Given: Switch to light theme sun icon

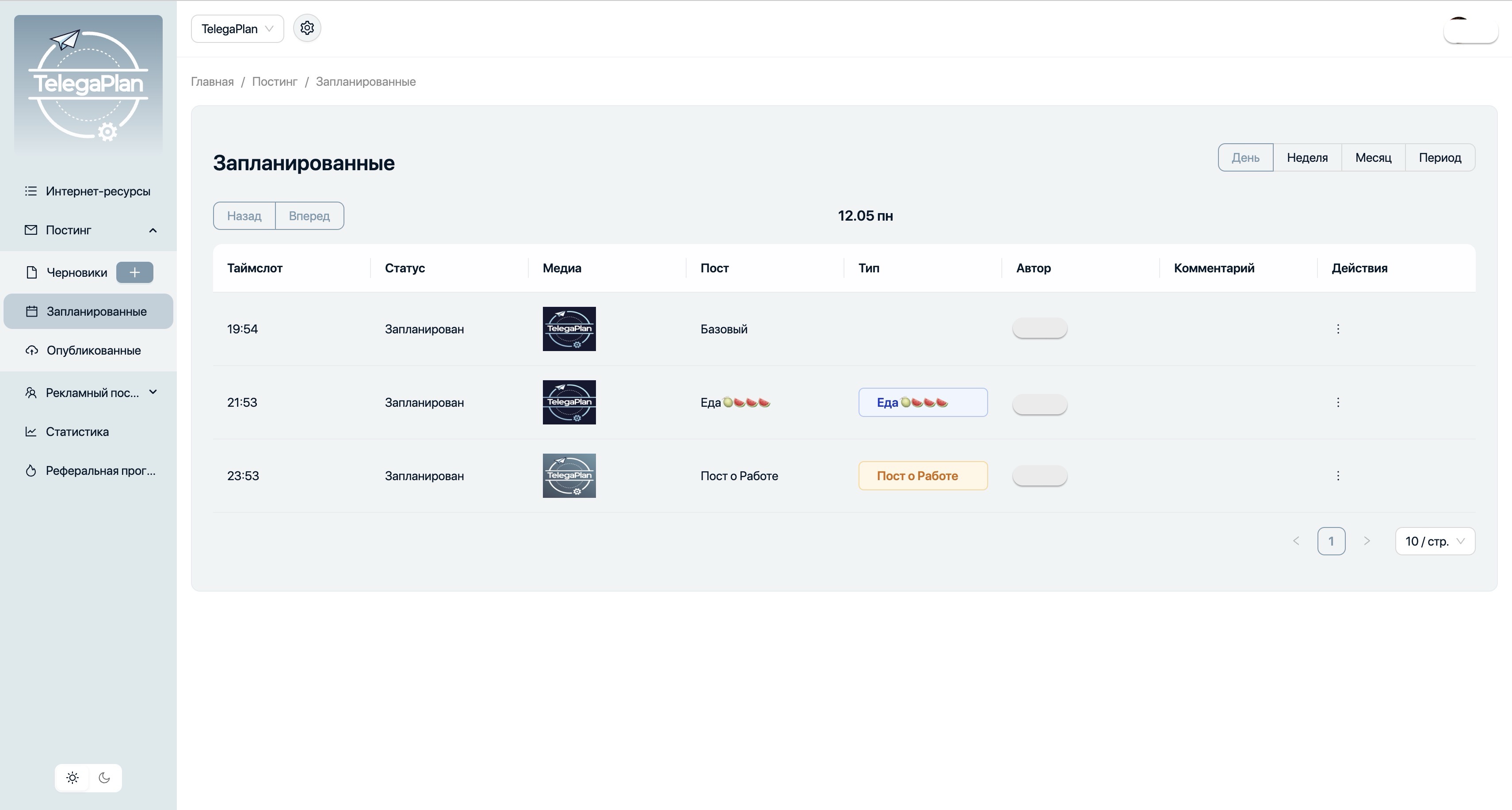Looking at the screenshot, I should (72, 778).
